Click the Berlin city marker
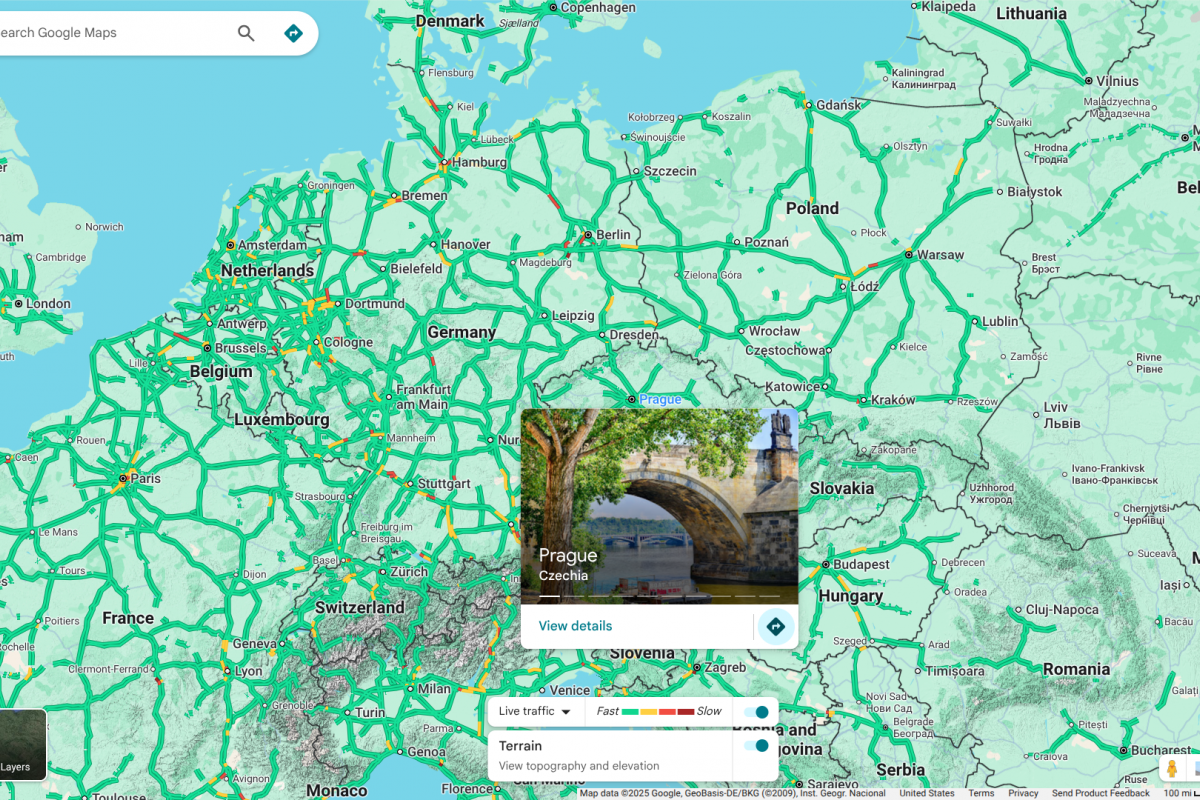Image resolution: width=1200 pixels, height=800 pixels. (587, 235)
